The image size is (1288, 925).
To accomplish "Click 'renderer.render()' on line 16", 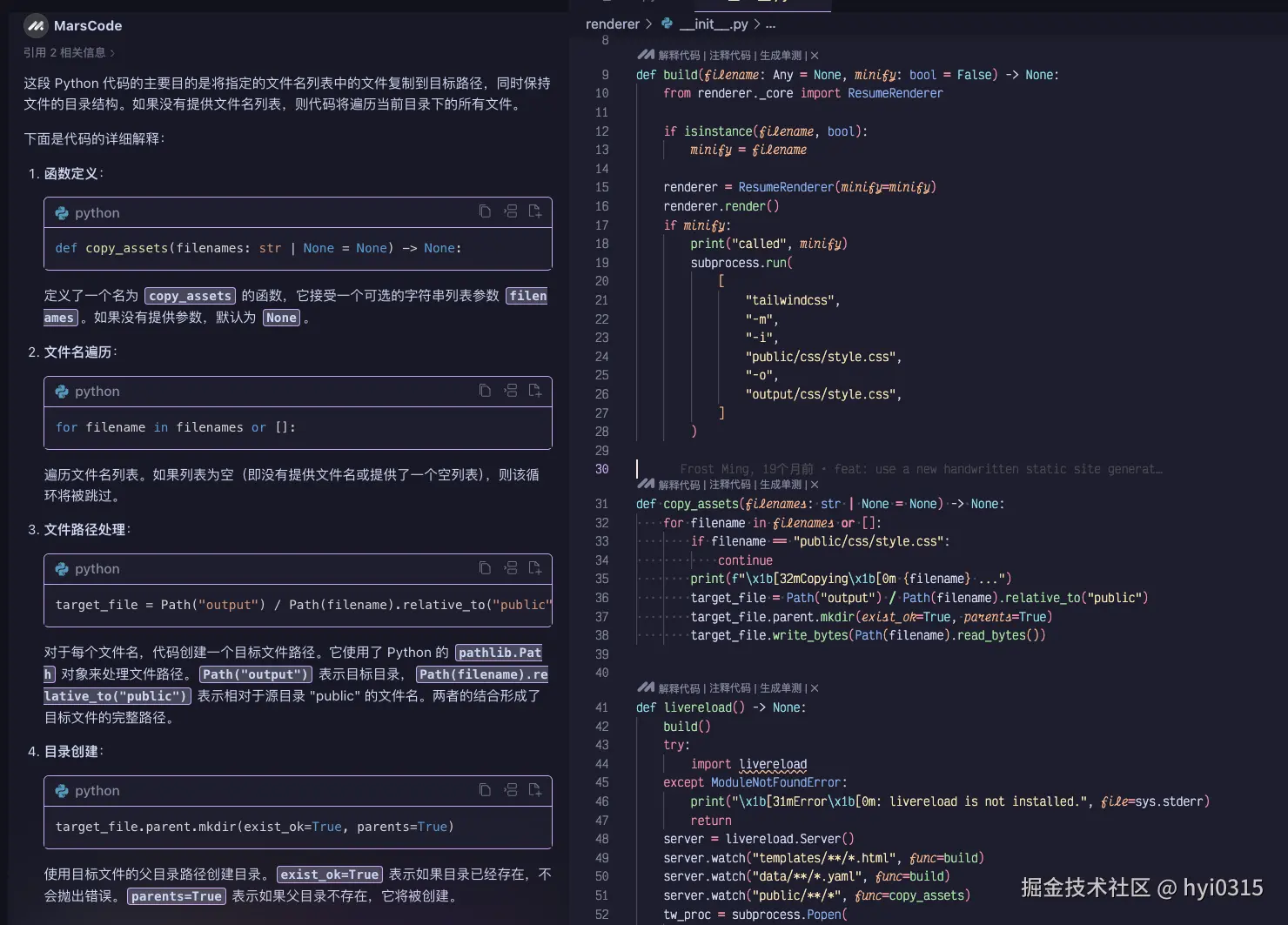I will tap(721, 206).
